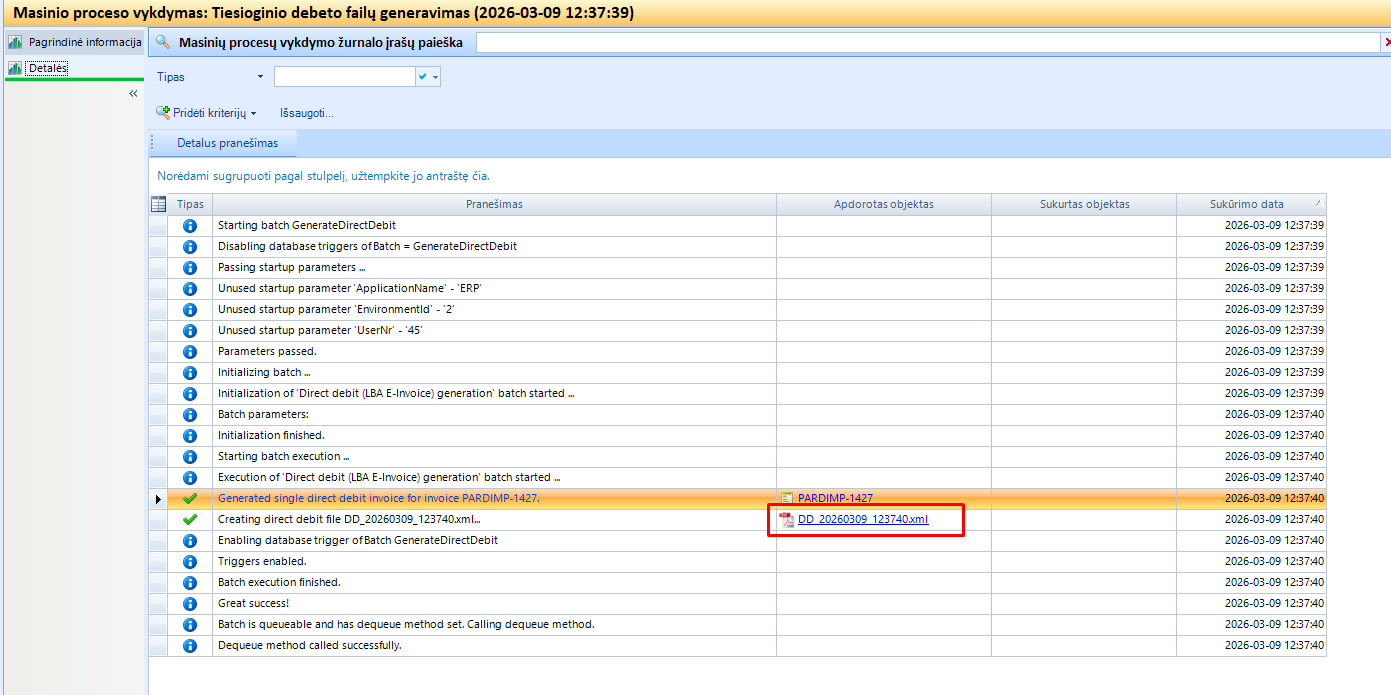The height and width of the screenshot is (695, 1391).
Task: Click green checkmark on 'Creating direct debit file' row
Action: pyautogui.click(x=190, y=519)
